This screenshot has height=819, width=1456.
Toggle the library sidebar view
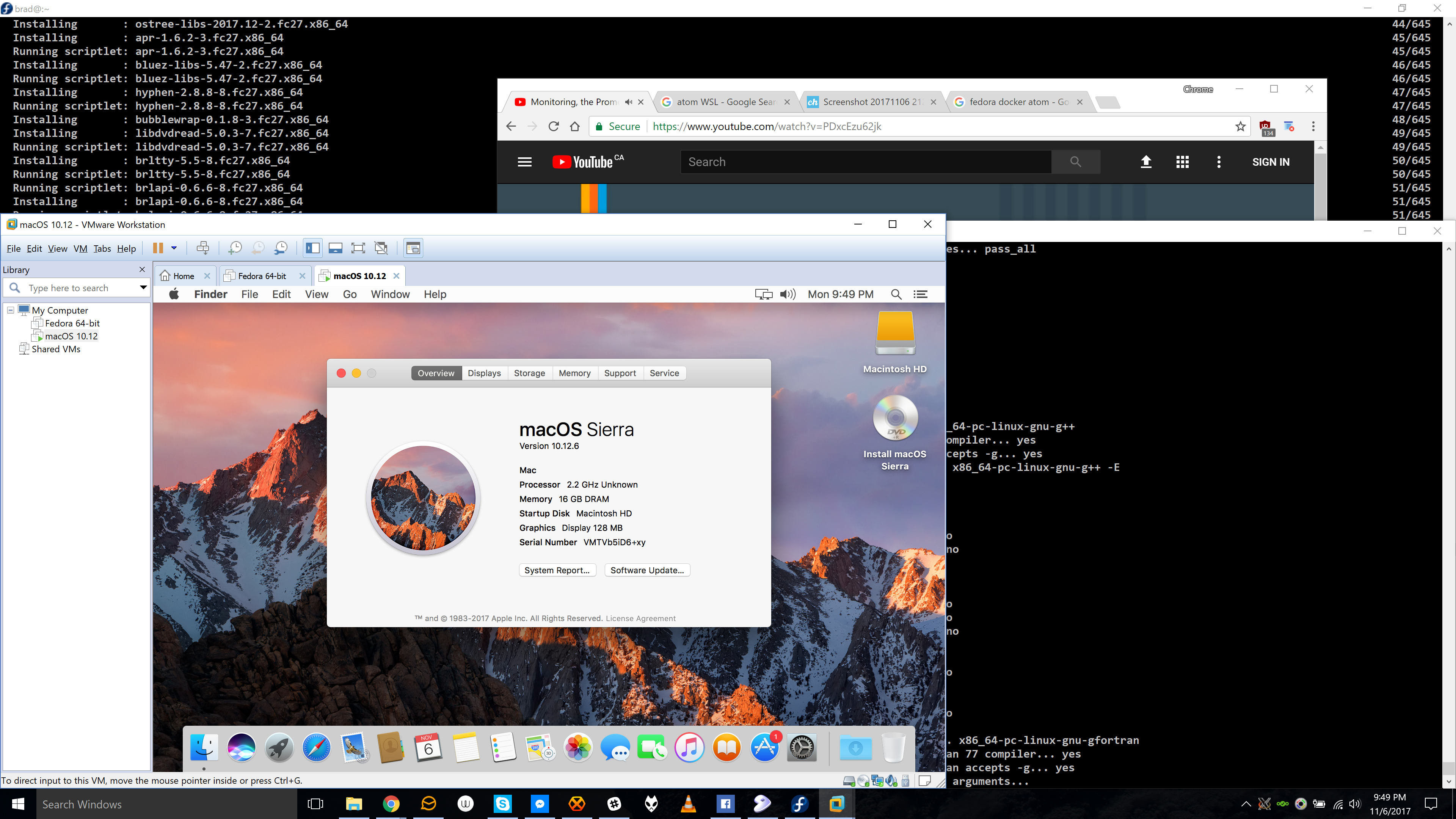tap(312, 248)
